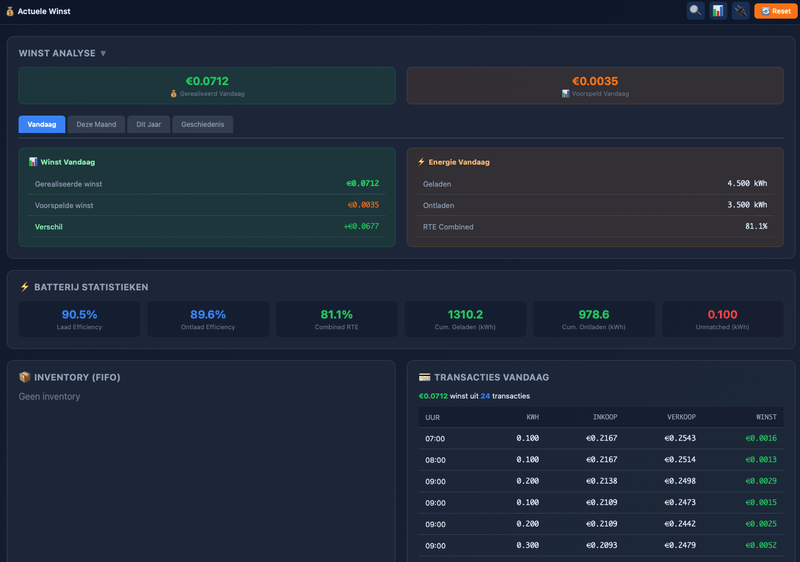Click the Combined RTE statistic tile
Screen dimensions: 800x562
(337, 319)
